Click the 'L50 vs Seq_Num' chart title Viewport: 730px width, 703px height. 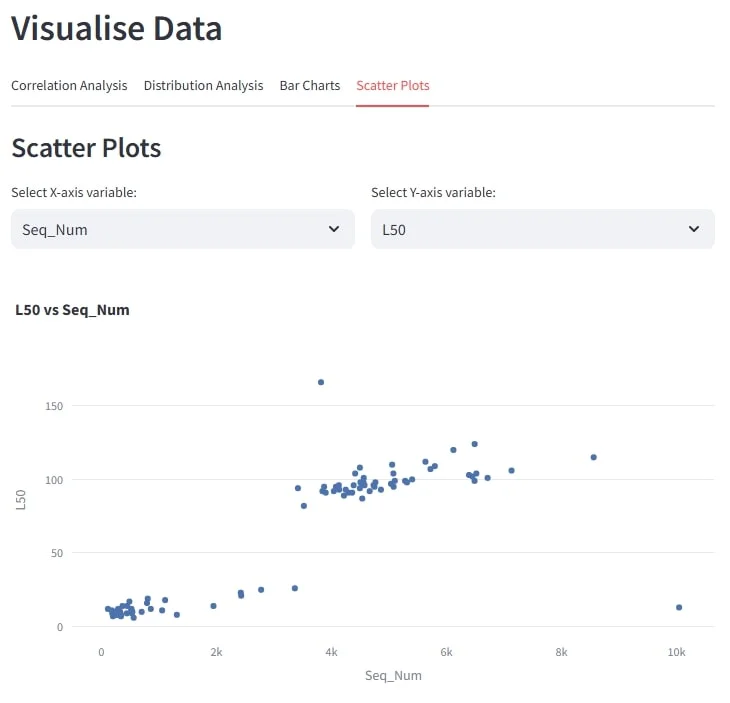[72, 310]
